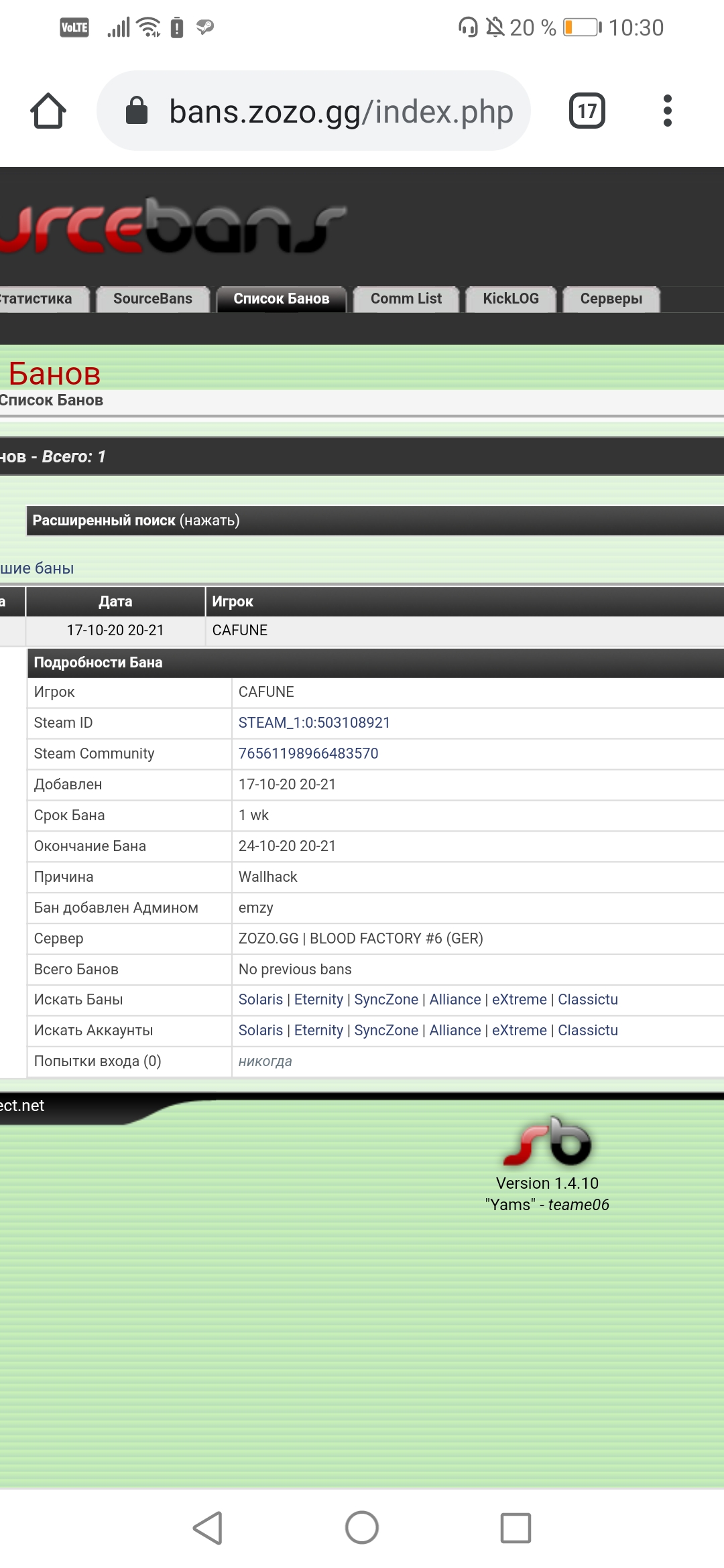Search accounts on Solaris in Искать Аккаунты row
Image resolution: width=724 pixels, height=1568 pixels.
(261, 1031)
